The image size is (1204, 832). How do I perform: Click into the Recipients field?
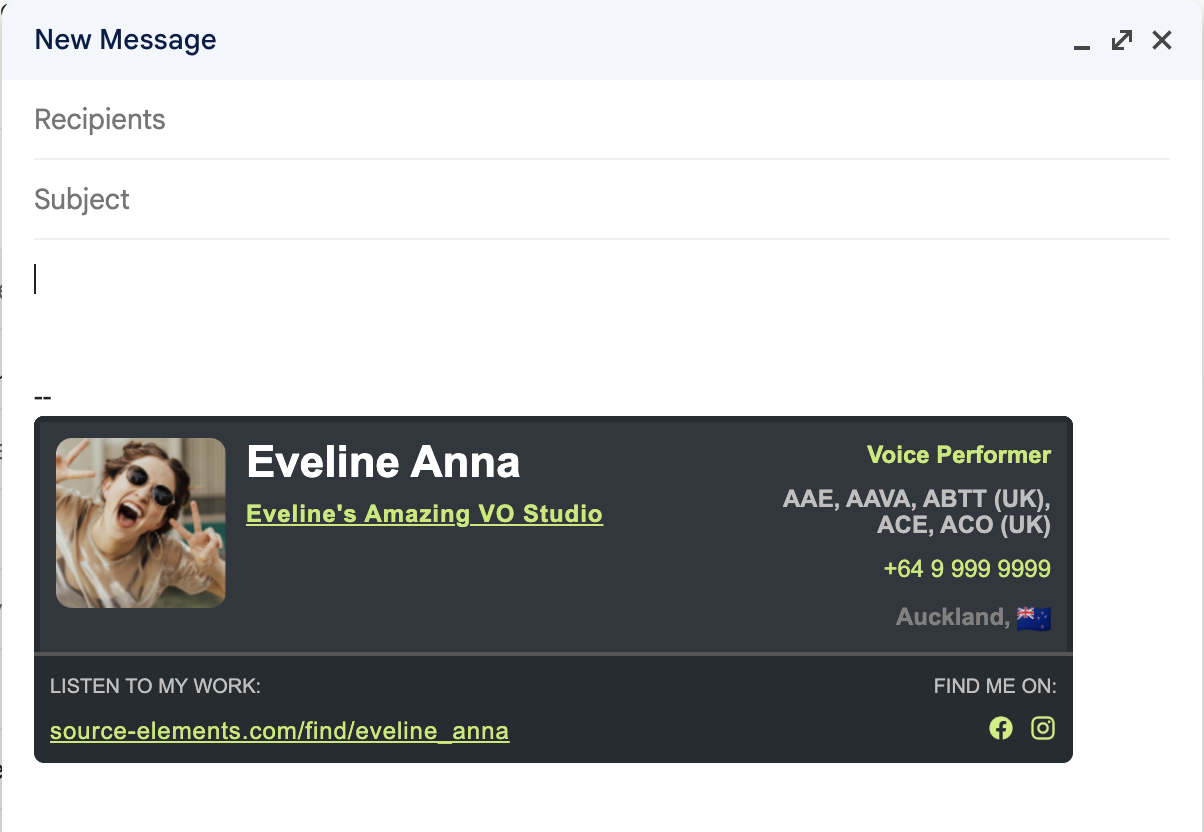pos(600,120)
